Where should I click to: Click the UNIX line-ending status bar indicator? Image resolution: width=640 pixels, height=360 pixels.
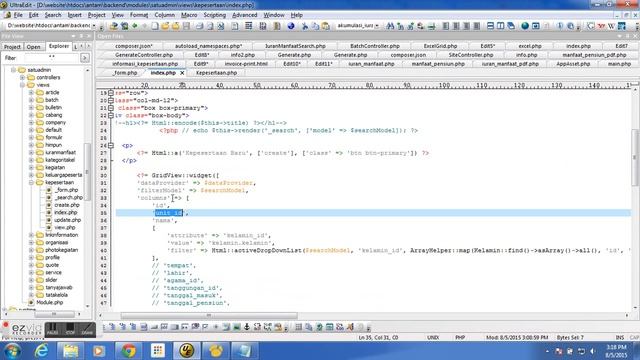click(433, 338)
